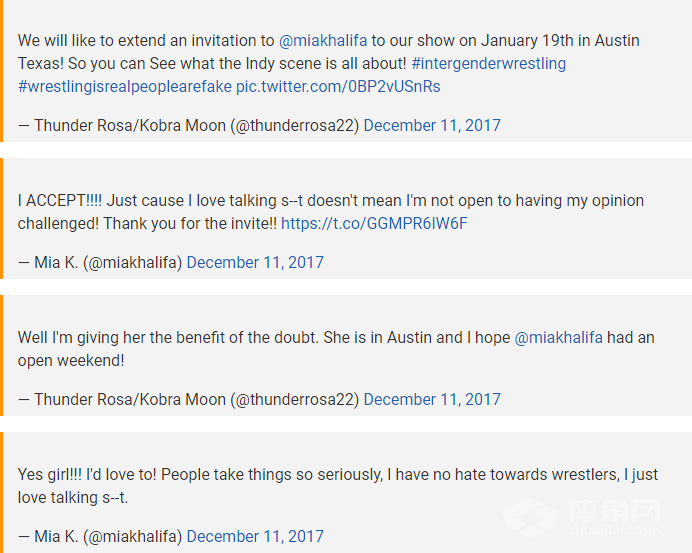Open Mia K. 'I ACCEPT' tweet's date link

255,263
